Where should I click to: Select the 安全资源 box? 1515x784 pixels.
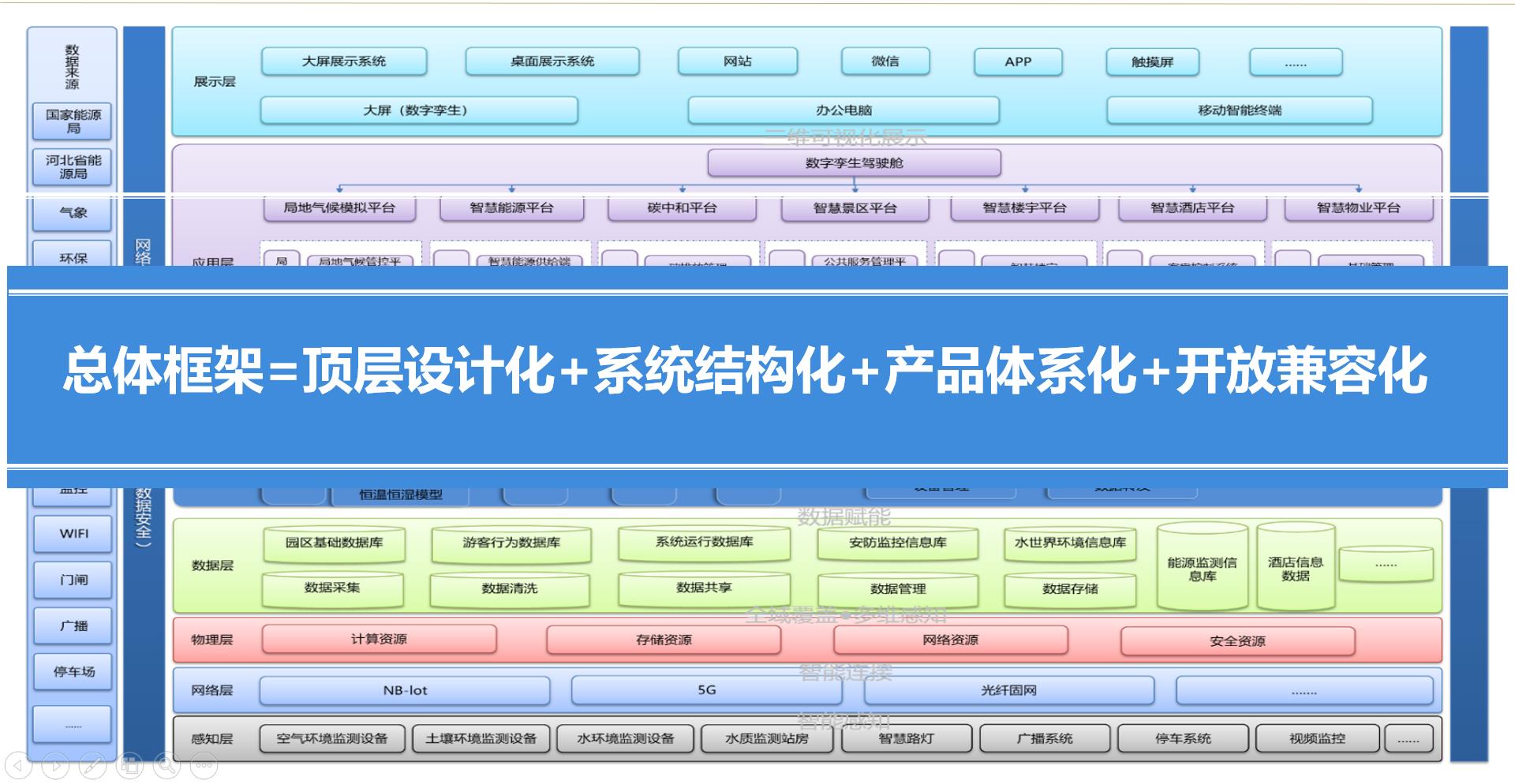click(x=1237, y=640)
